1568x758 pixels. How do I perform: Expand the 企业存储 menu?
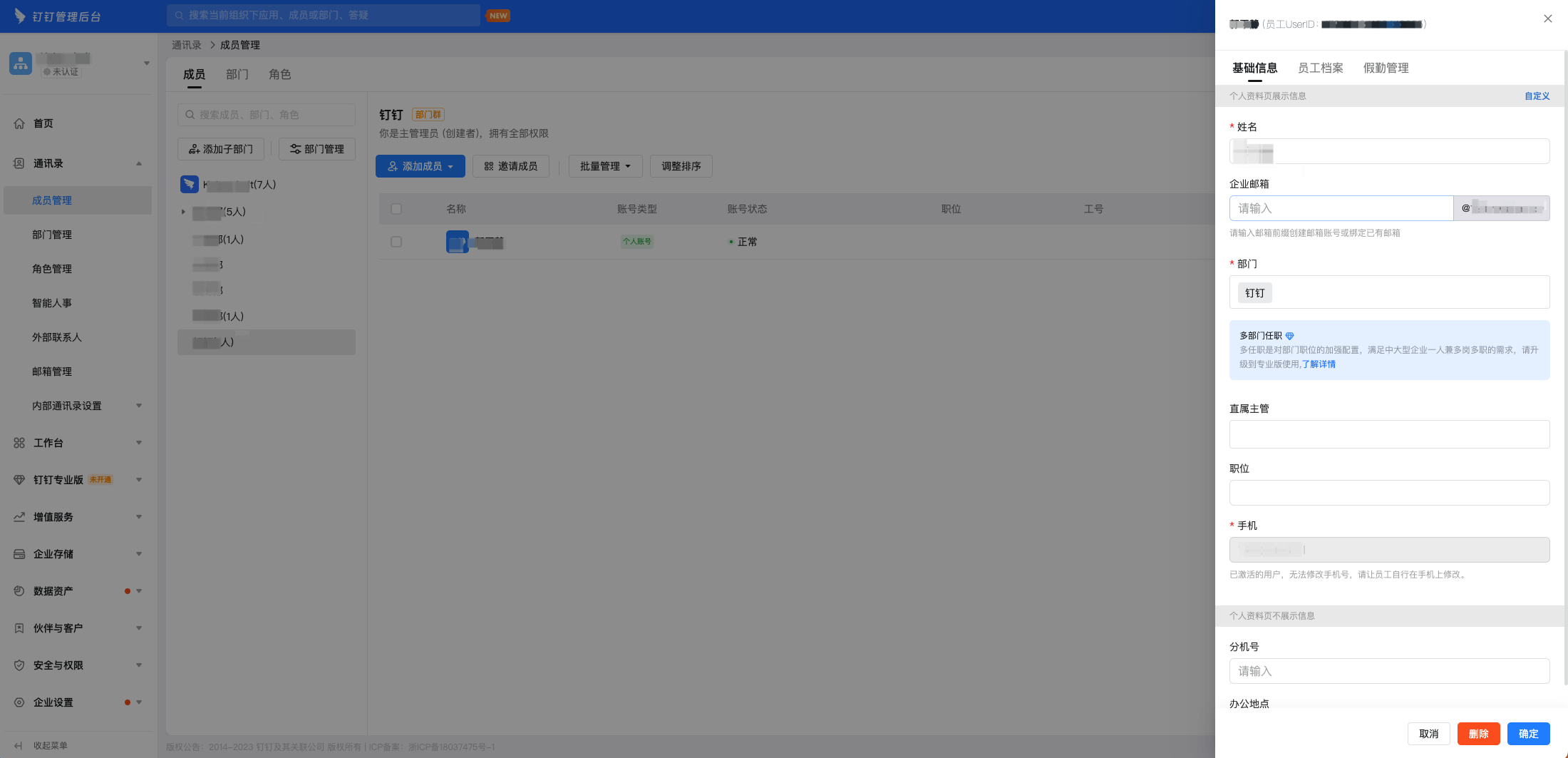139,554
